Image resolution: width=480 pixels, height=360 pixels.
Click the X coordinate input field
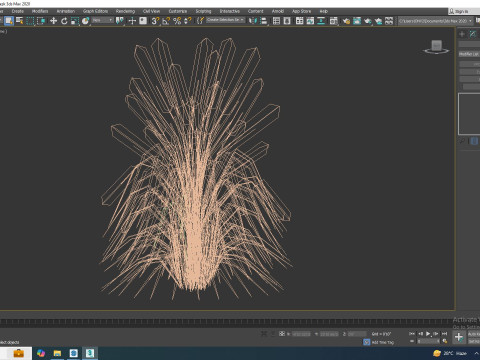coord(301,334)
